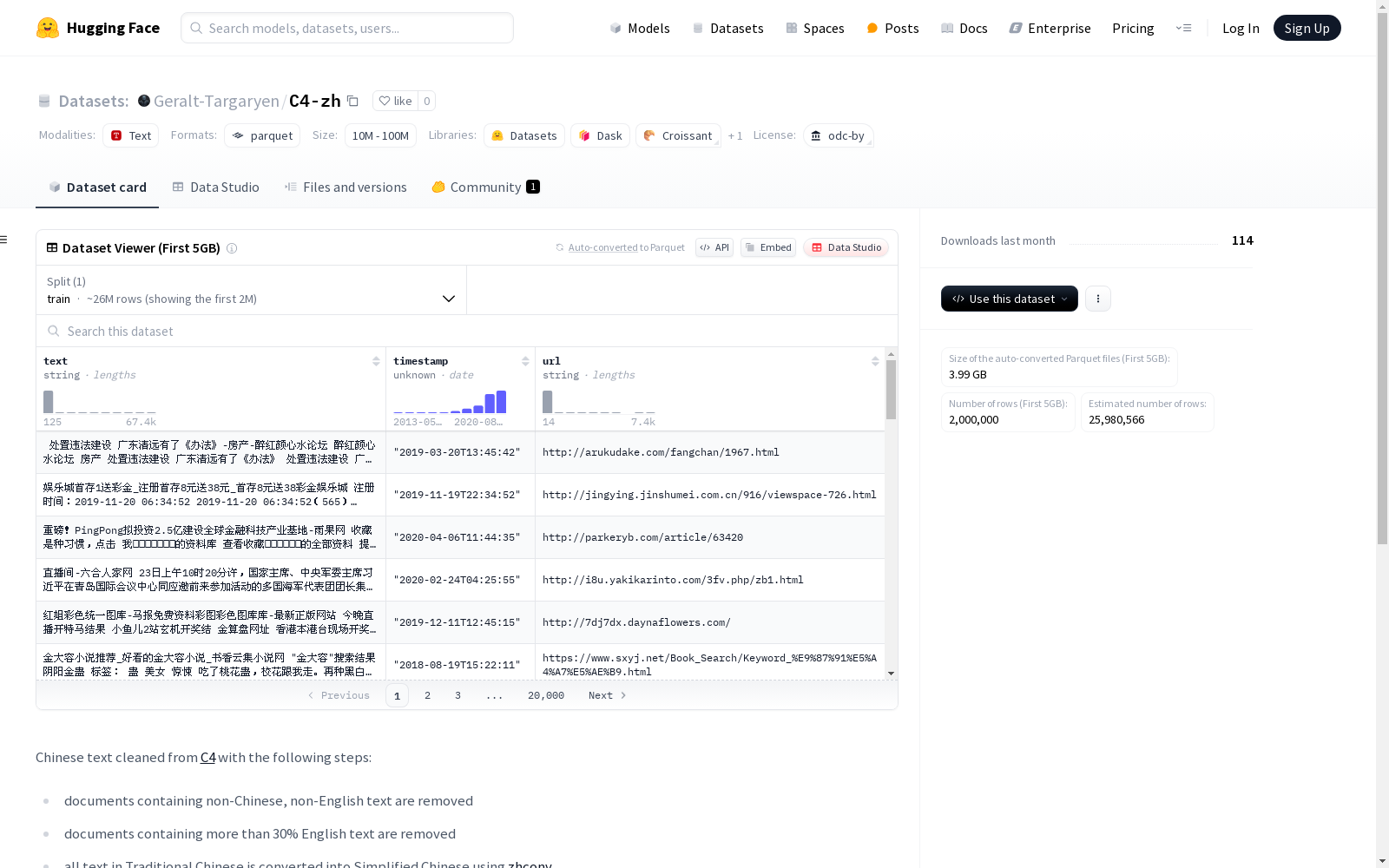
Task: Click the Hugging Face logo emoji
Action: pyautogui.click(x=48, y=28)
